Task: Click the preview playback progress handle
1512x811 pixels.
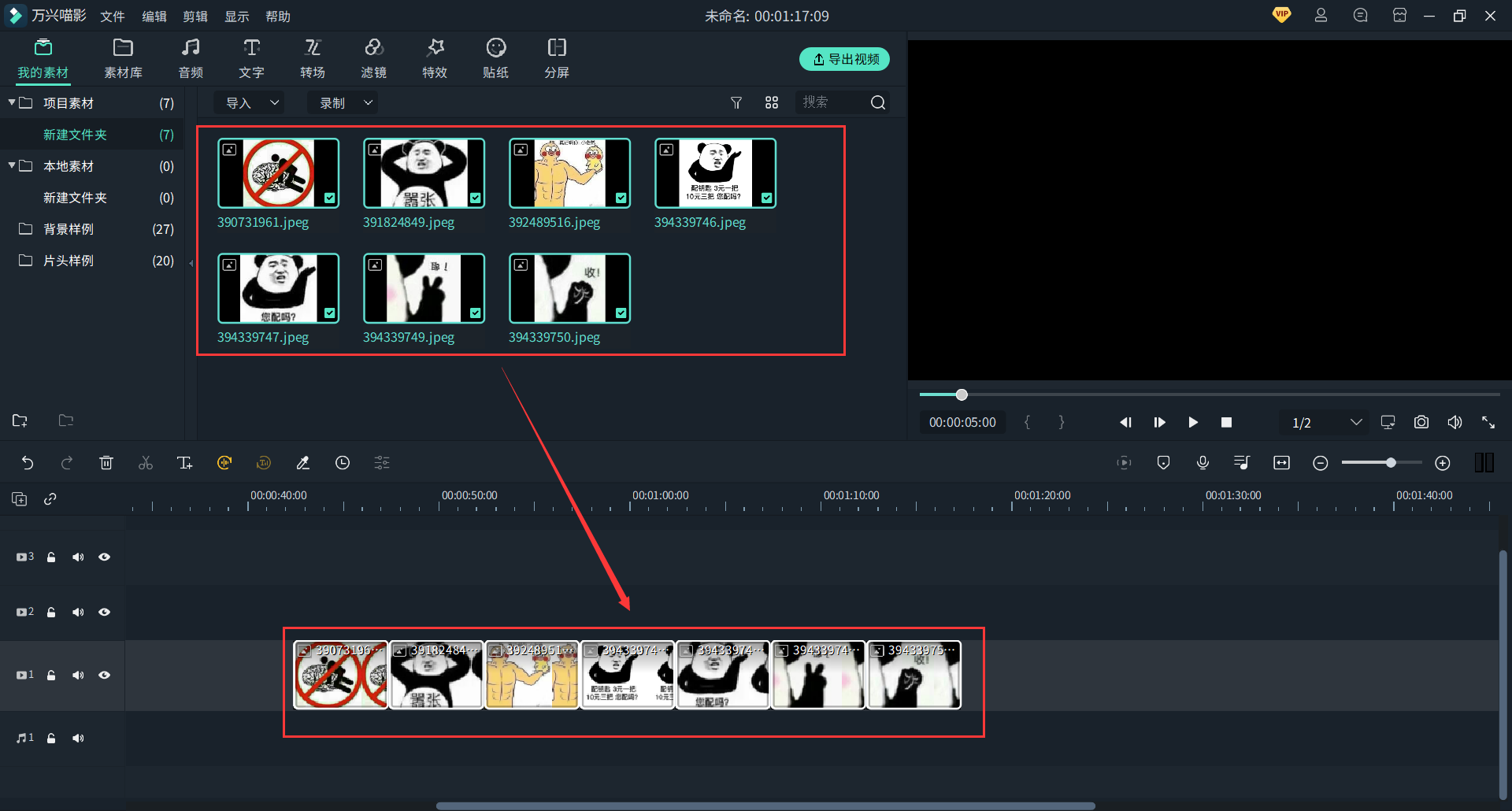Action: [x=962, y=394]
